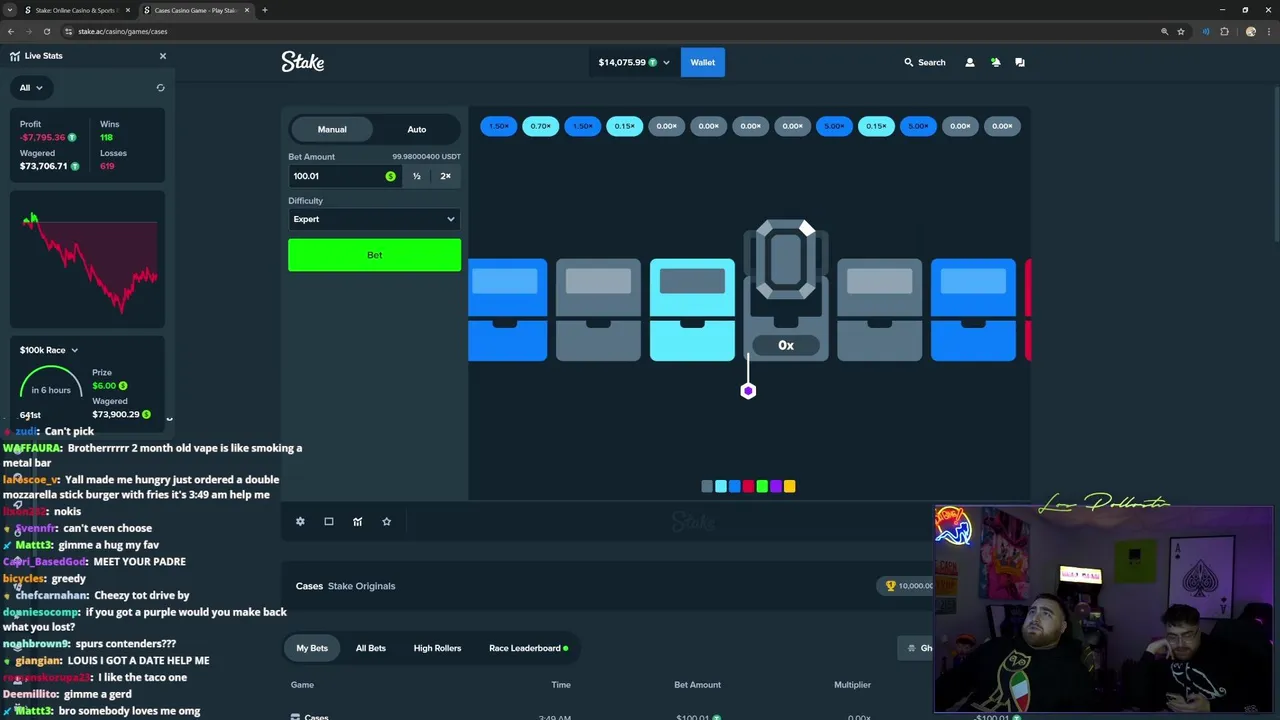Image resolution: width=1280 pixels, height=720 pixels.
Task: Select the red color swatch
Action: click(x=748, y=486)
